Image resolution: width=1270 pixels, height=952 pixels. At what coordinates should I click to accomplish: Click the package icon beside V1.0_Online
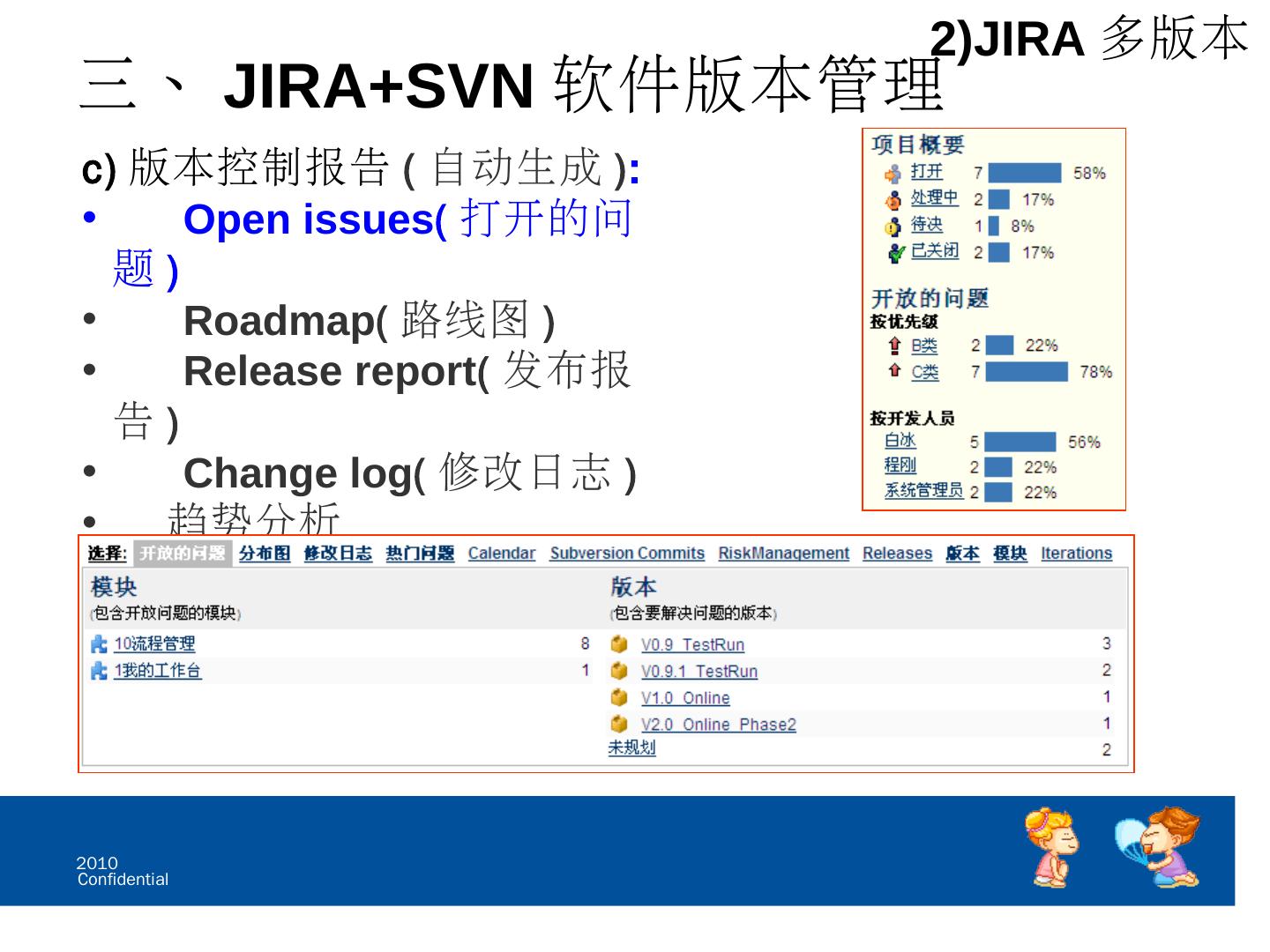pyautogui.click(x=619, y=697)
